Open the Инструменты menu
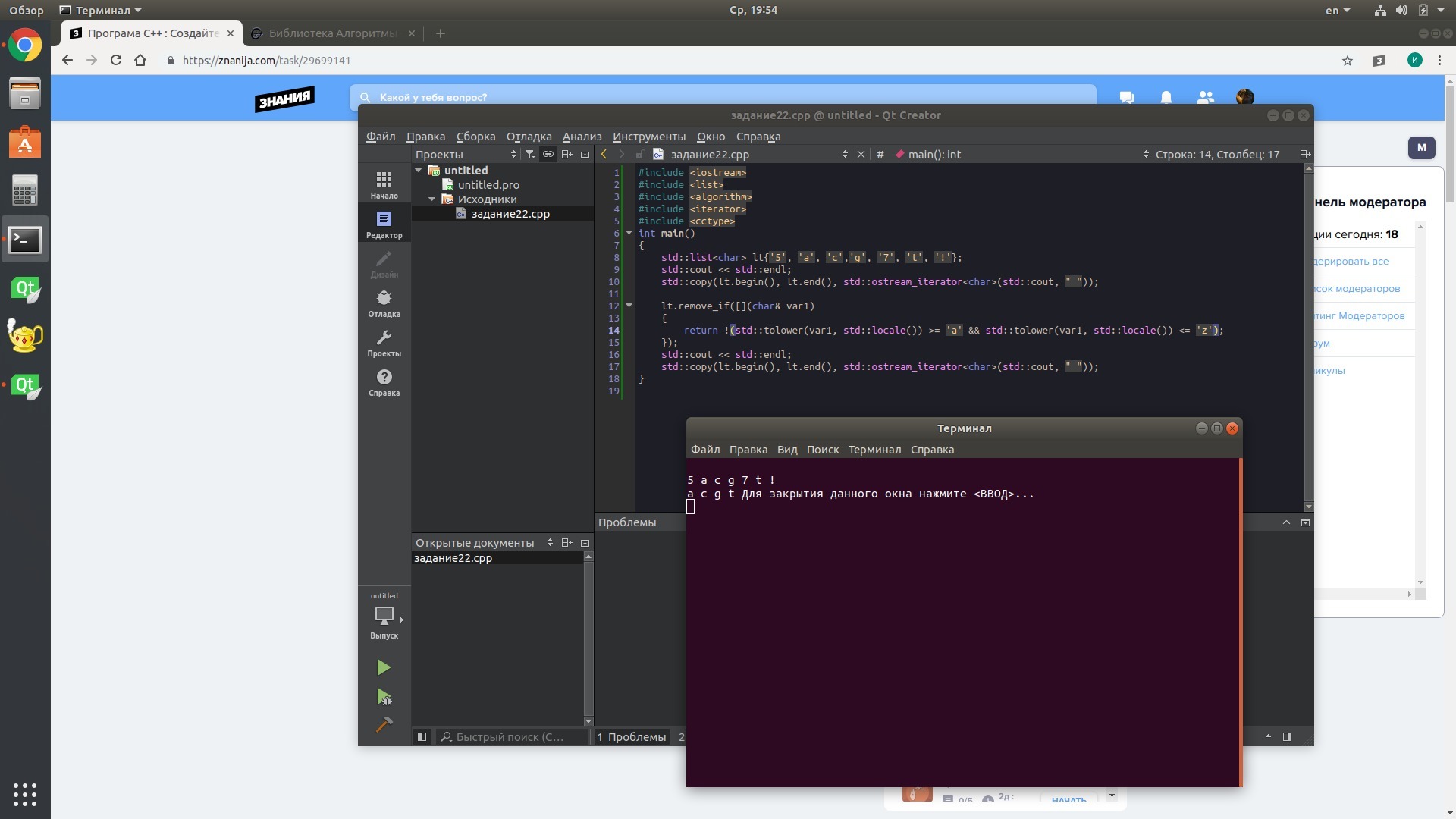Viewport: 1456px width, 819px height. [x=648, y=136]
